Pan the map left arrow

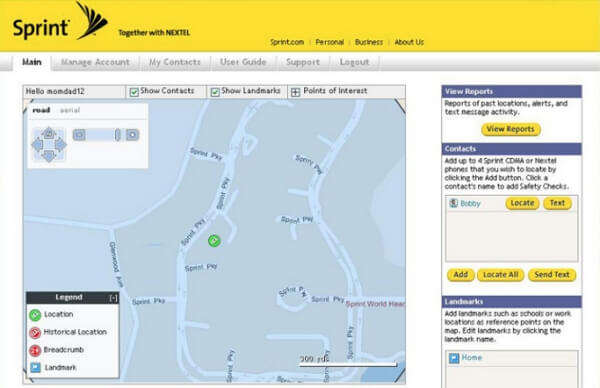click(x=37, y=145)
